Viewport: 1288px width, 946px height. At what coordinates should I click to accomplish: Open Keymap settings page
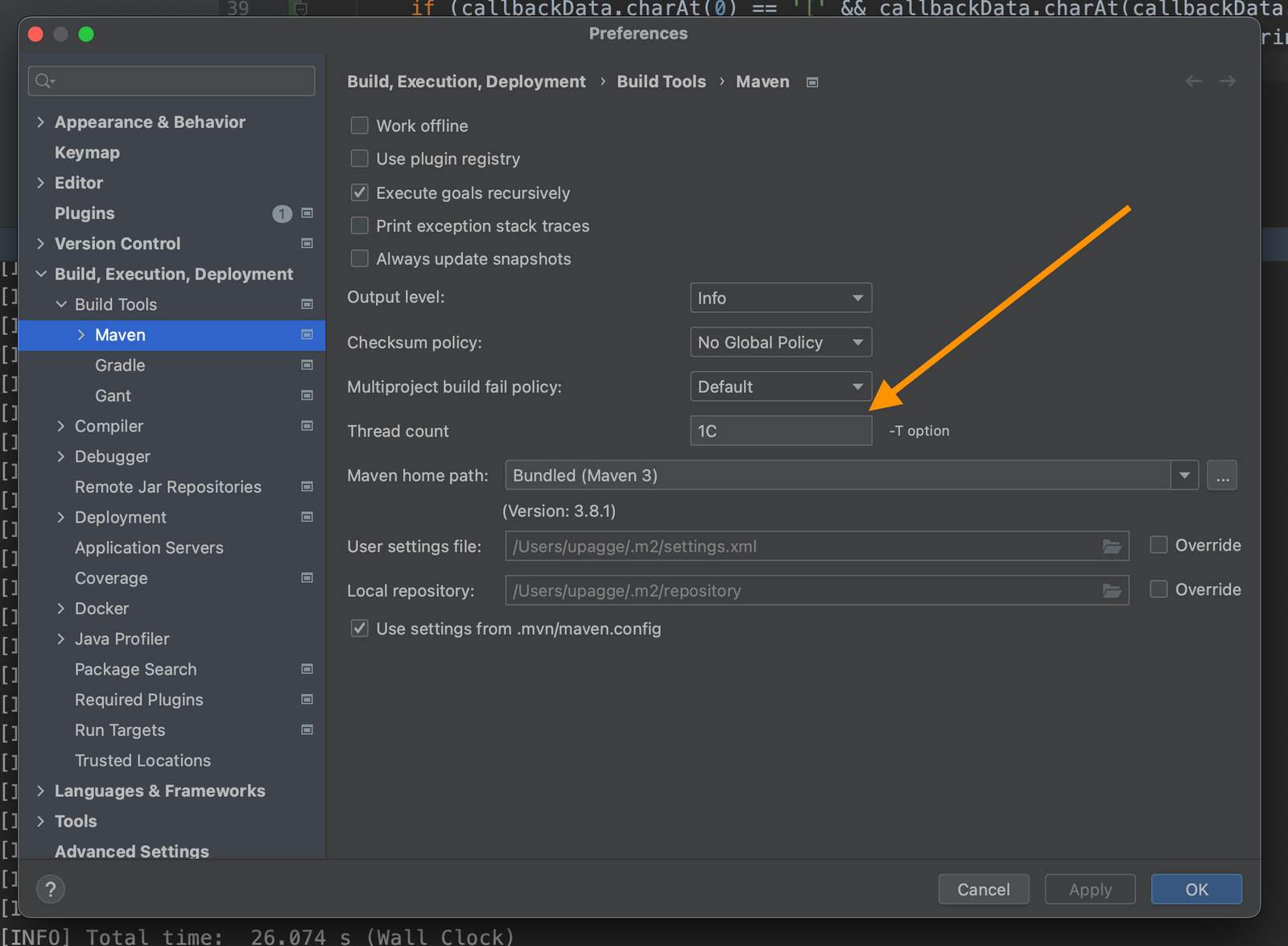point(87,153)
